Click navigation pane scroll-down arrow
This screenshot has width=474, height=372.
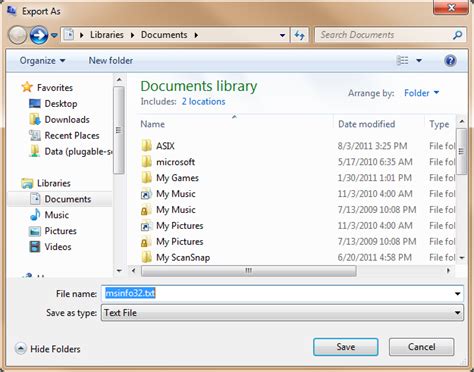coord(119,271)
